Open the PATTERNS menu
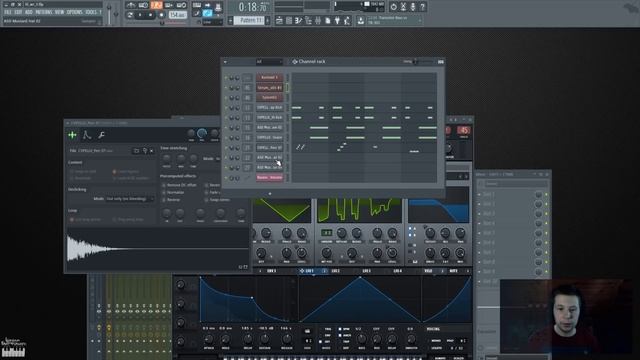This screenshot has height=360, width=640. tap(44, 12)
